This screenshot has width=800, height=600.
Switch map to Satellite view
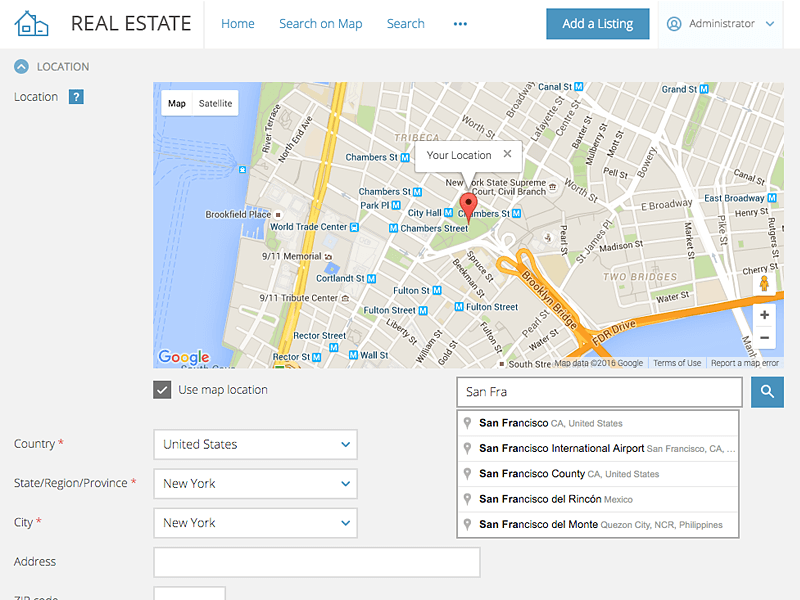click(x=215, y=104)
